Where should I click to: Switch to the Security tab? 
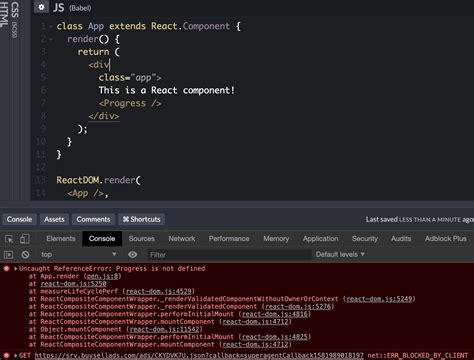(365, 239)
